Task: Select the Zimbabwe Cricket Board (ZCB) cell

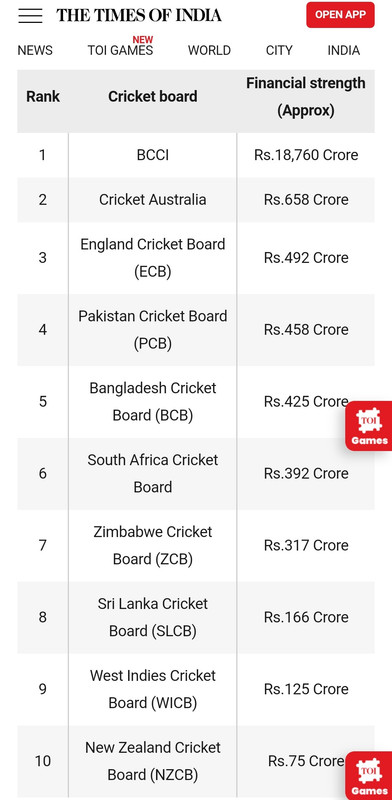Action: [x=153, y=545]
